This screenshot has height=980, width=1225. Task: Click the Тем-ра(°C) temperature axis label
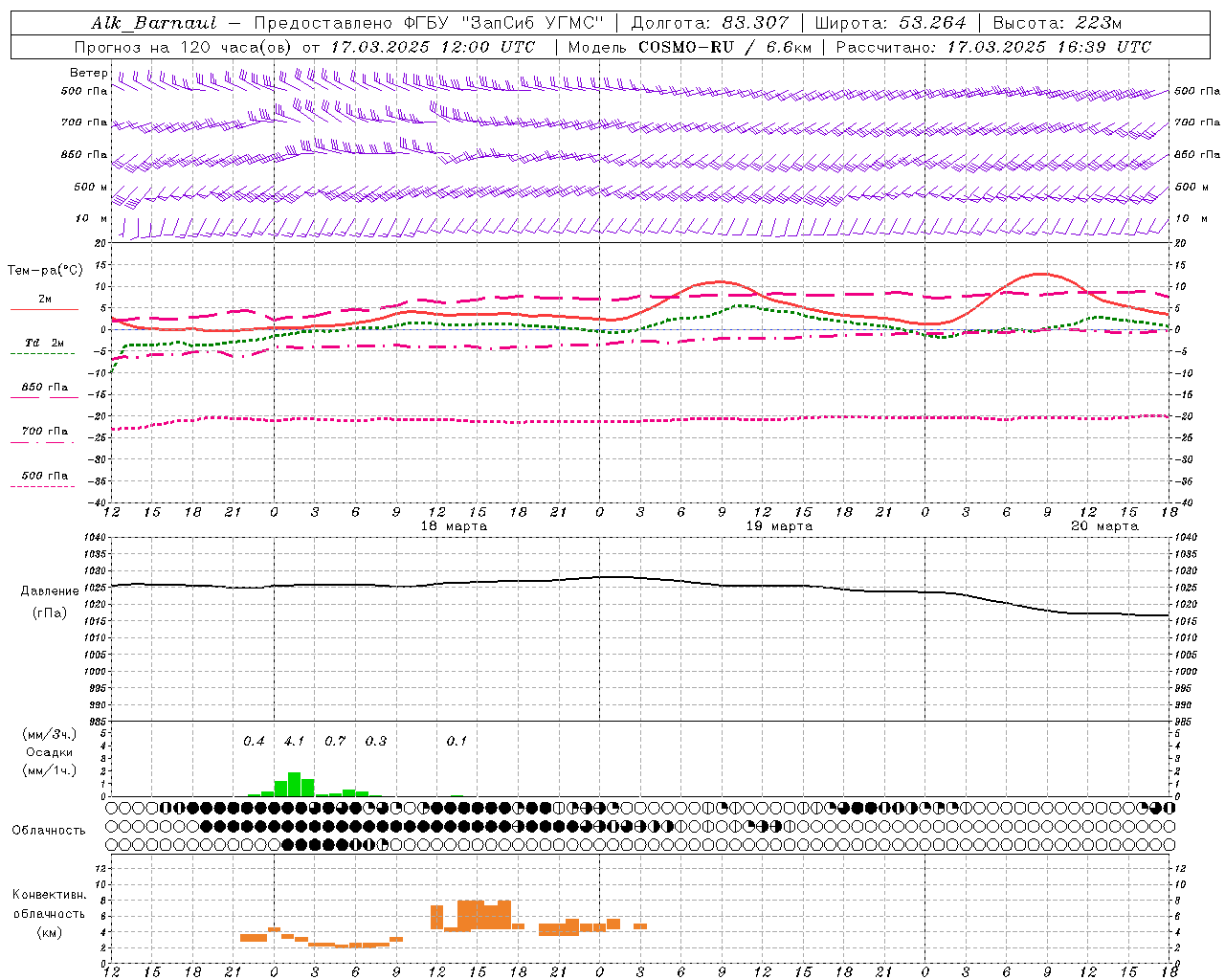[45, 271]
